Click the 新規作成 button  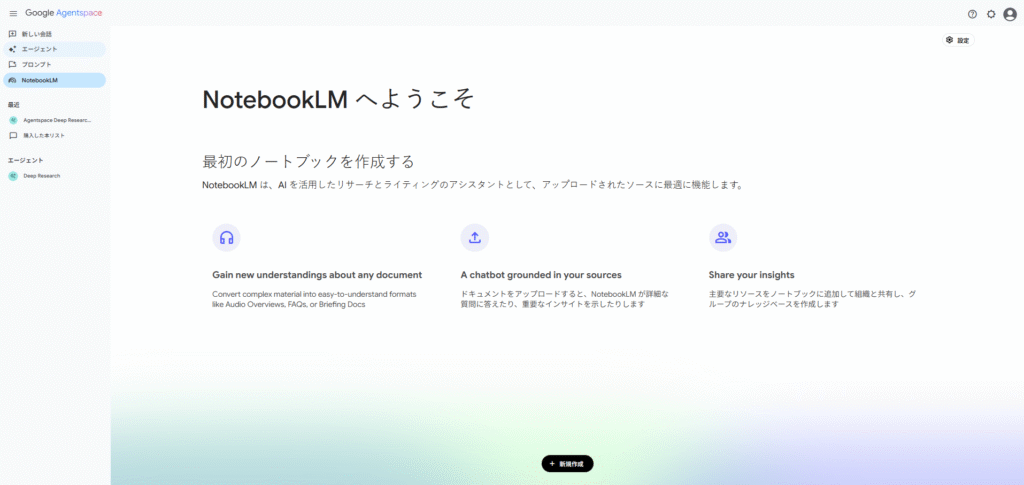[567, 463]
